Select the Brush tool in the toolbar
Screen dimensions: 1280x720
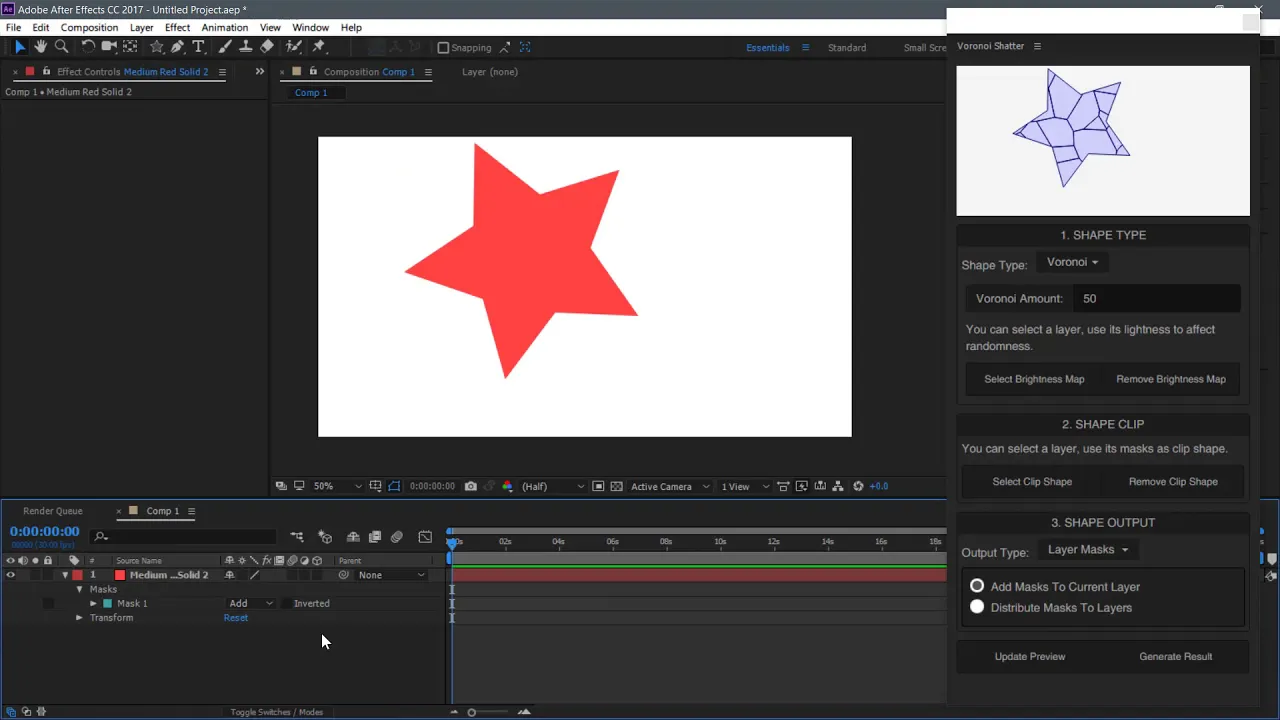tap(222, 47)
